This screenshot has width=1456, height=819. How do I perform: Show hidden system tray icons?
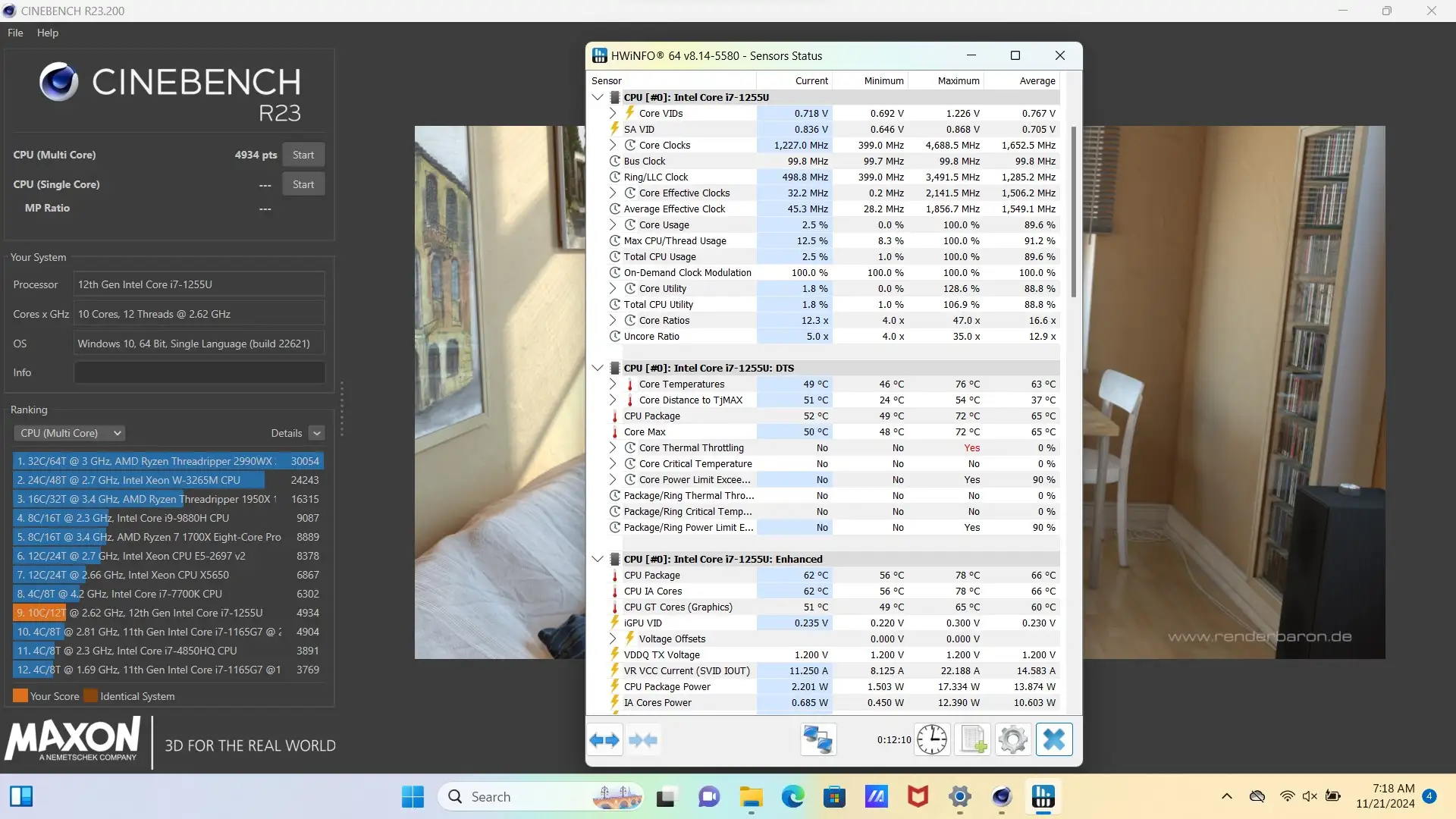(1227, 796)
